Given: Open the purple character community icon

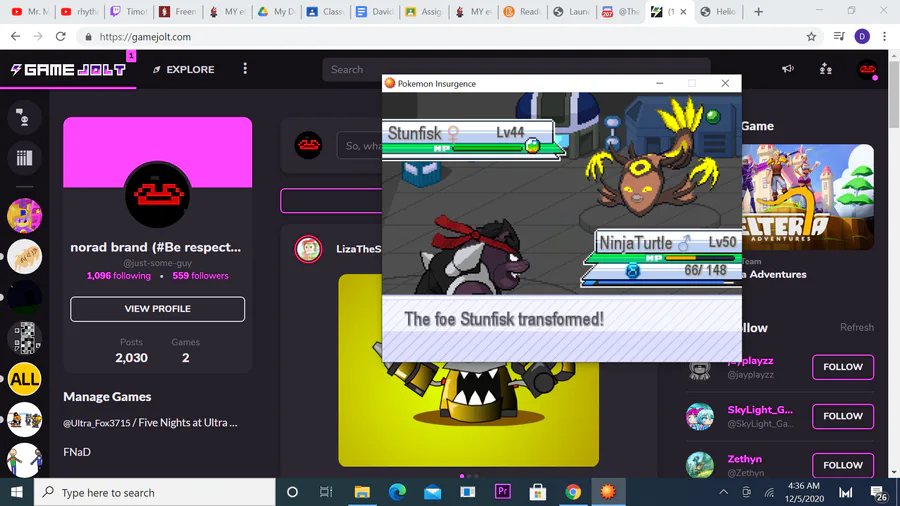Looking at the screenshot, I should coord(24,216).
